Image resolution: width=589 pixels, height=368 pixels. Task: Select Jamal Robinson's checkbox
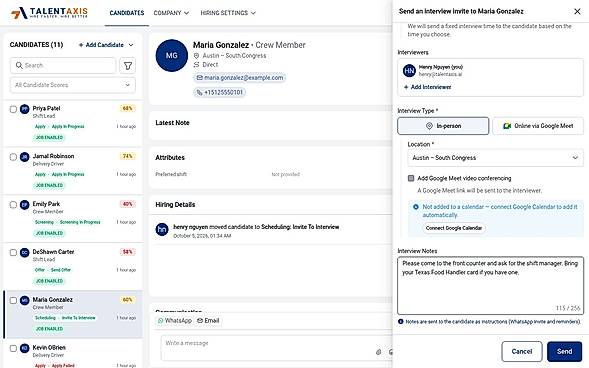(13, 157)
